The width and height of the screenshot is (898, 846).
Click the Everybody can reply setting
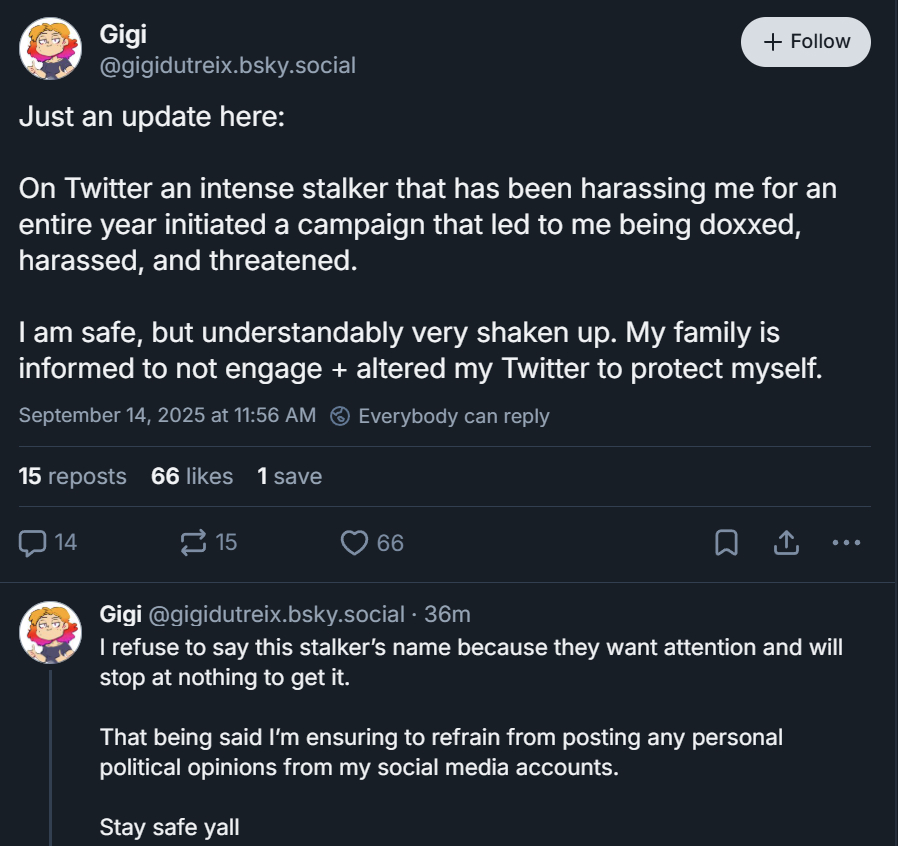pyautogui.click(x=453, y=416)
